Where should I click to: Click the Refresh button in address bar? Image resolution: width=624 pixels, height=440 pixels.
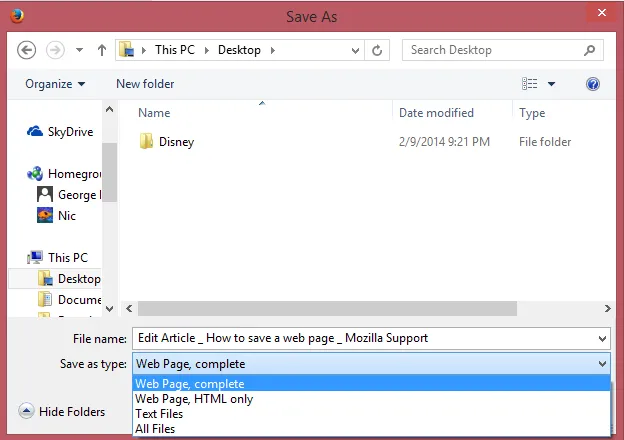click(x=377, y=50)
